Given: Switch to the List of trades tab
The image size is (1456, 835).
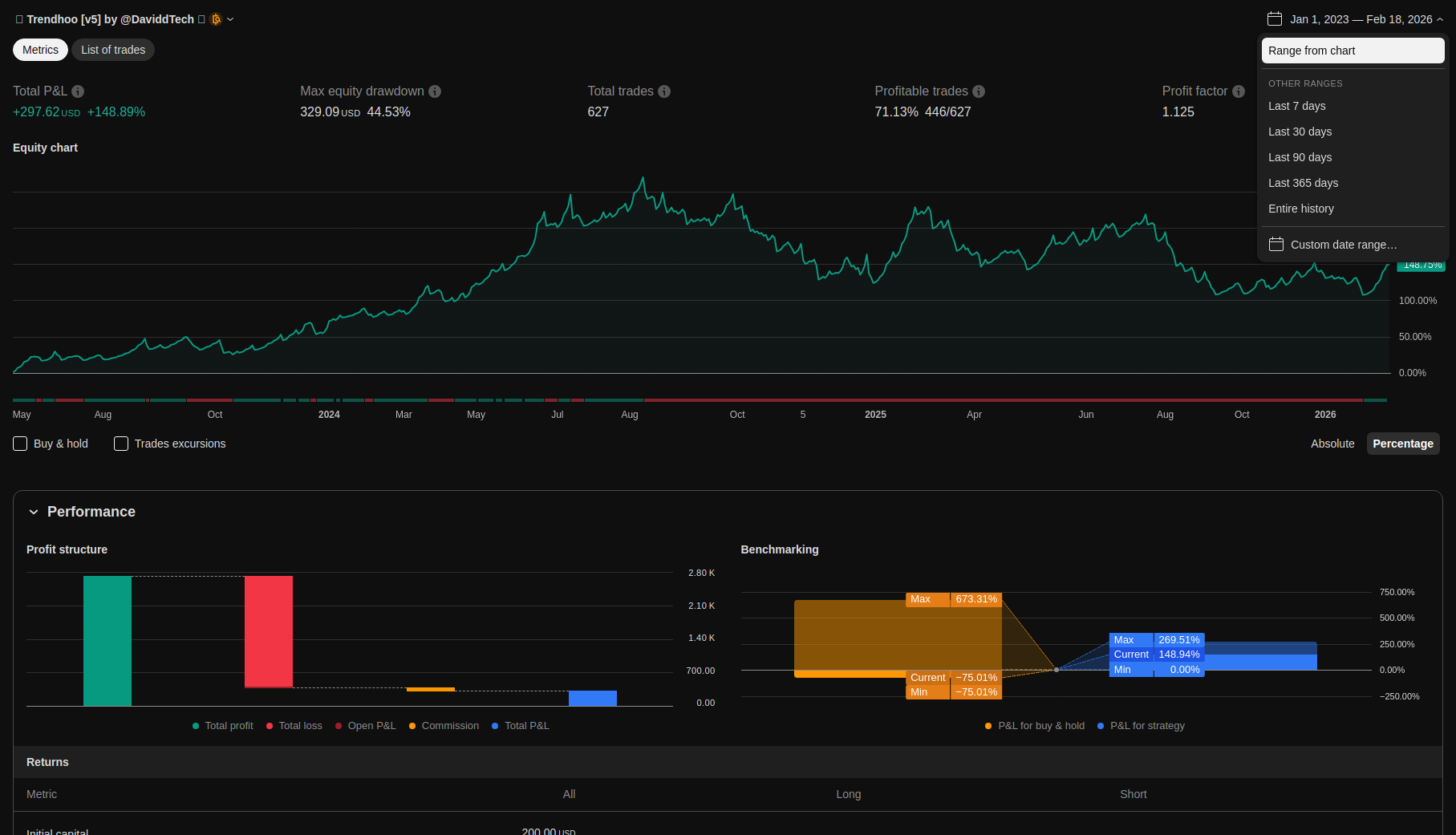Looking at the screenshot, I should point(113,50).
